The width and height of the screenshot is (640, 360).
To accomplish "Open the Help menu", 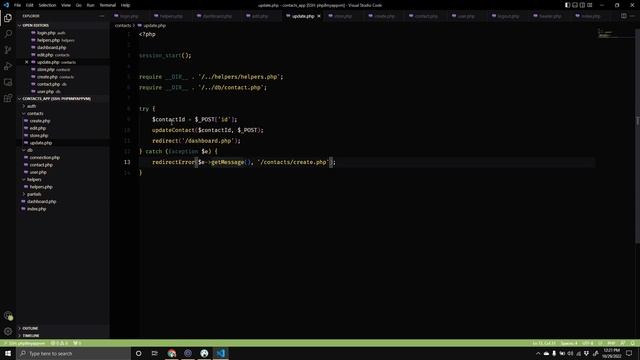I will point(125,5).
